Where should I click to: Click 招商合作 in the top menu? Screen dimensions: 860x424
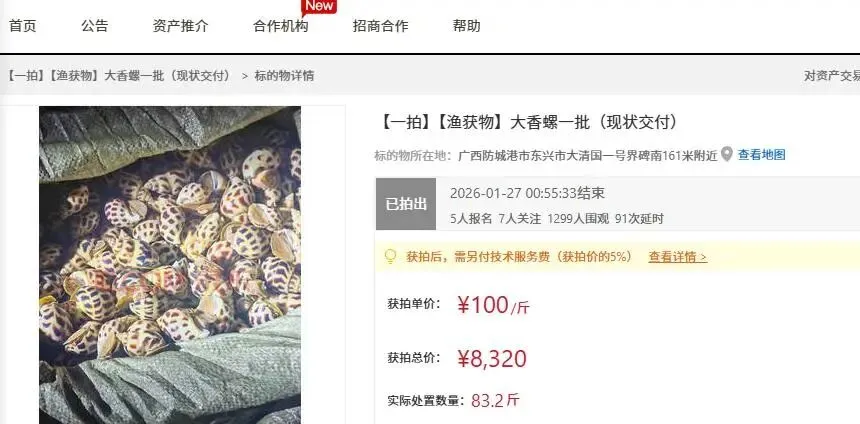[x=381, y=26]
